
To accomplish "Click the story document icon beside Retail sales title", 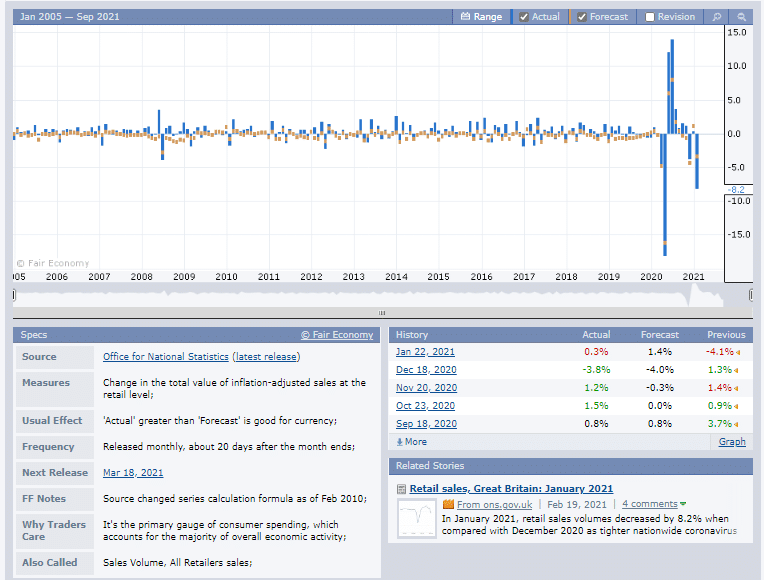I will click(x=401, y=489).
